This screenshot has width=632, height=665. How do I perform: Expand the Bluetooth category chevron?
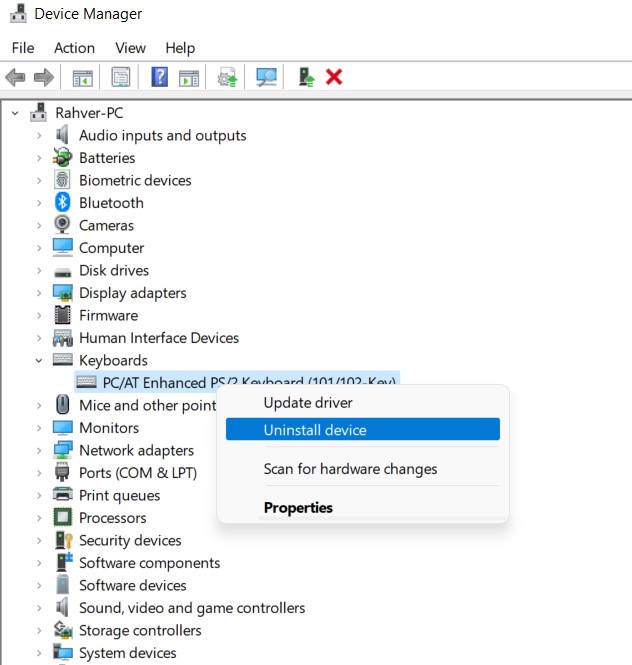(x=39, y=203)
